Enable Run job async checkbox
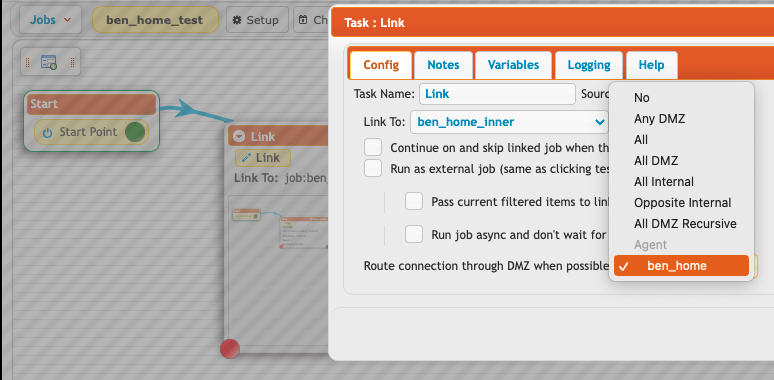This screenshot has height=380, width=774. [414, 234]
